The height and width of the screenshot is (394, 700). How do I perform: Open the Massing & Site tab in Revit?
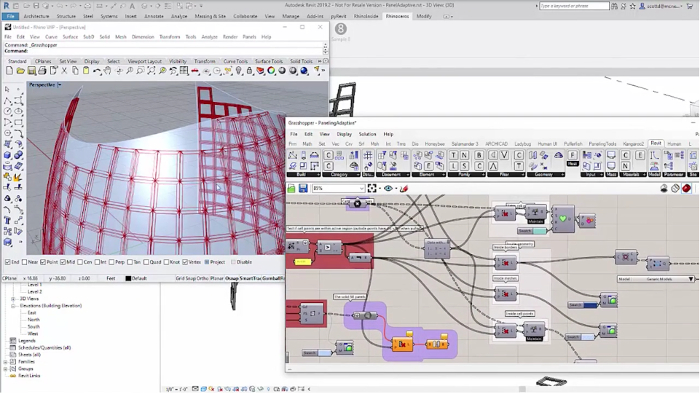tap(210, 16)
